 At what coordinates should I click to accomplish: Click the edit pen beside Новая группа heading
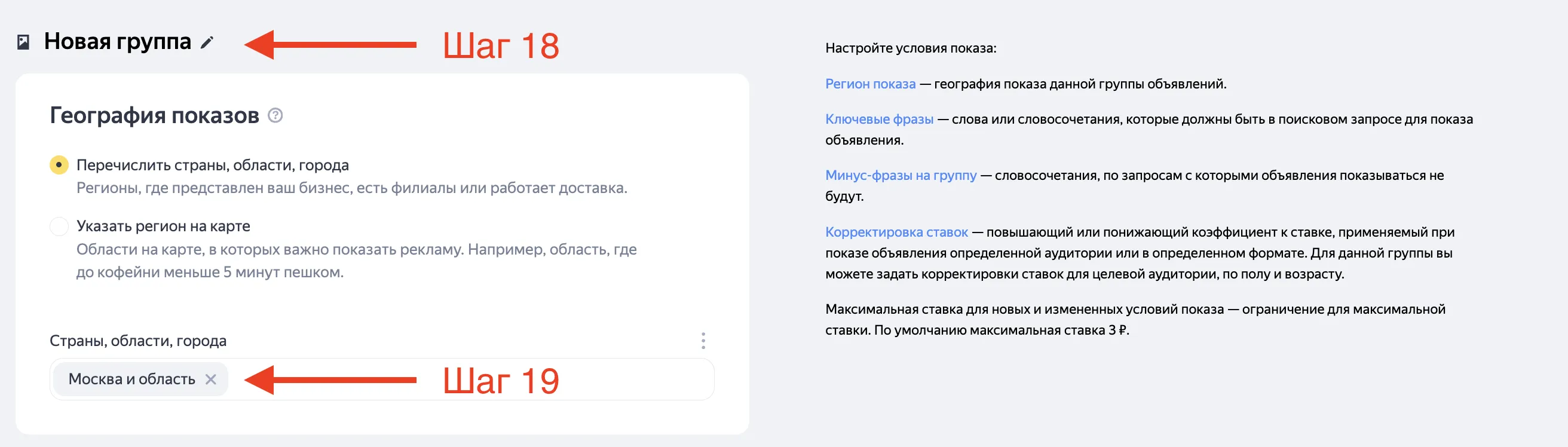click(207, 42)
